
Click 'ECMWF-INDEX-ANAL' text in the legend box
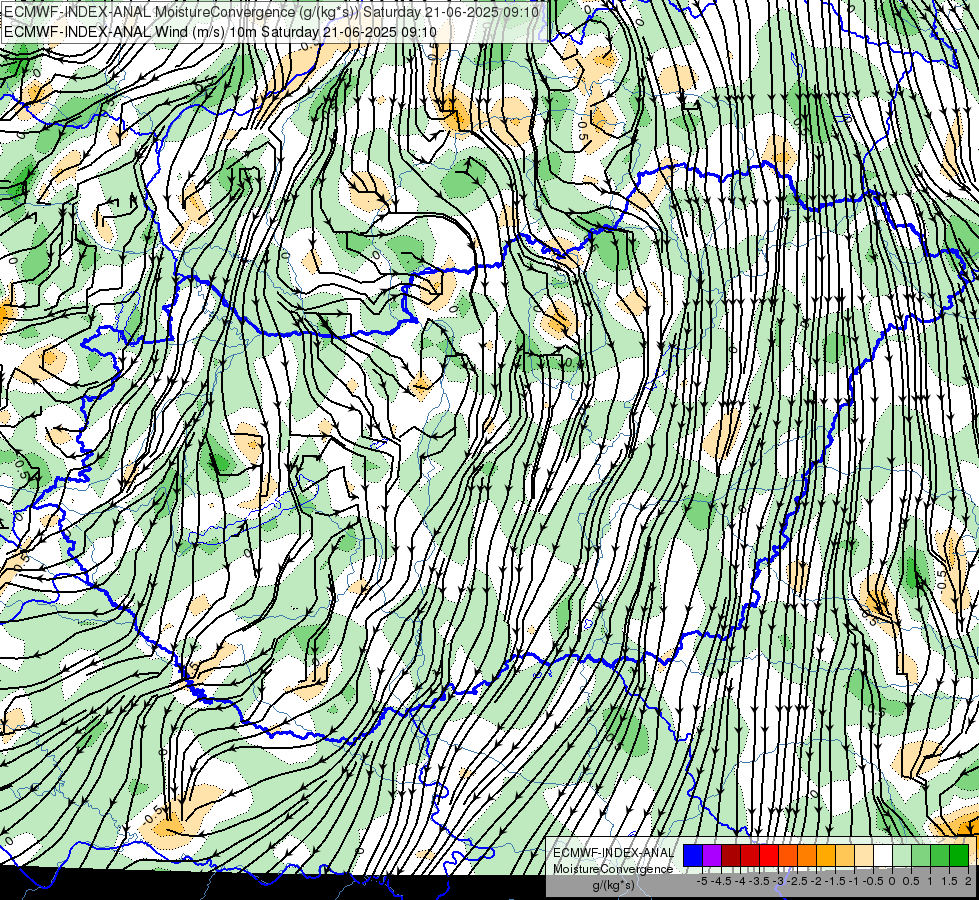pos(614,853)
